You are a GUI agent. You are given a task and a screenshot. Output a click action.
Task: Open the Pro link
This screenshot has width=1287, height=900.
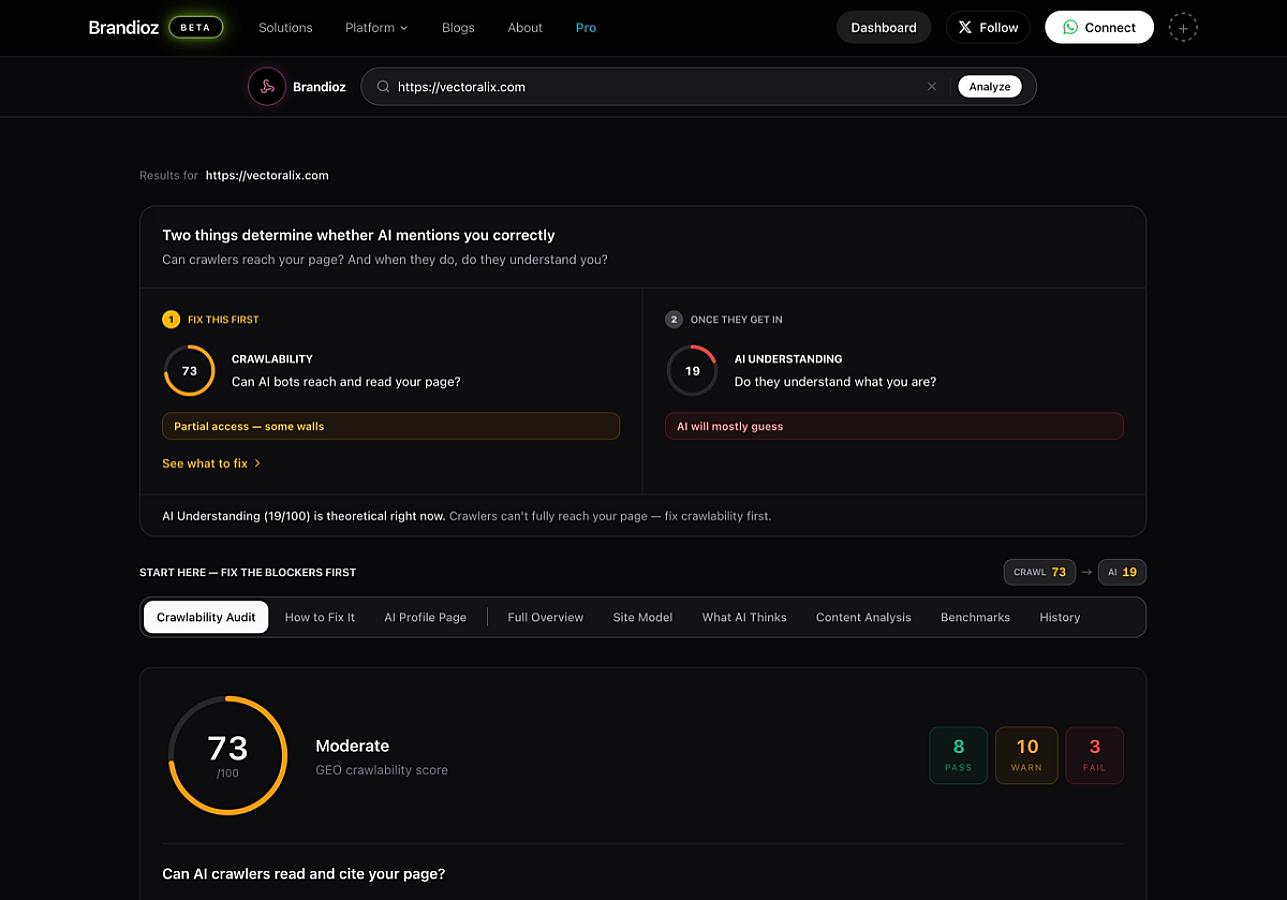click(586, 27)
